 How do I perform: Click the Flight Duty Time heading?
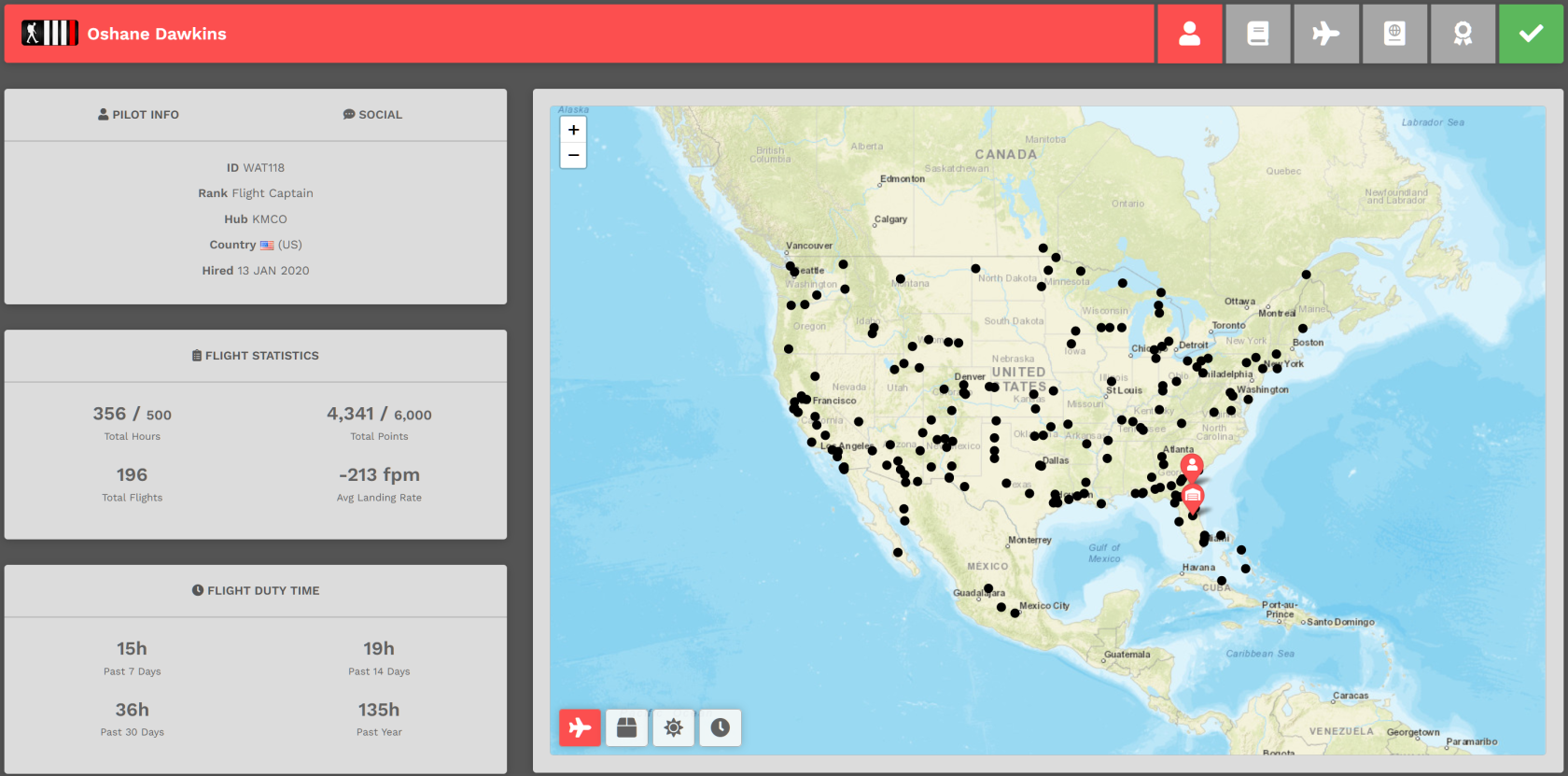click(256, 591)
